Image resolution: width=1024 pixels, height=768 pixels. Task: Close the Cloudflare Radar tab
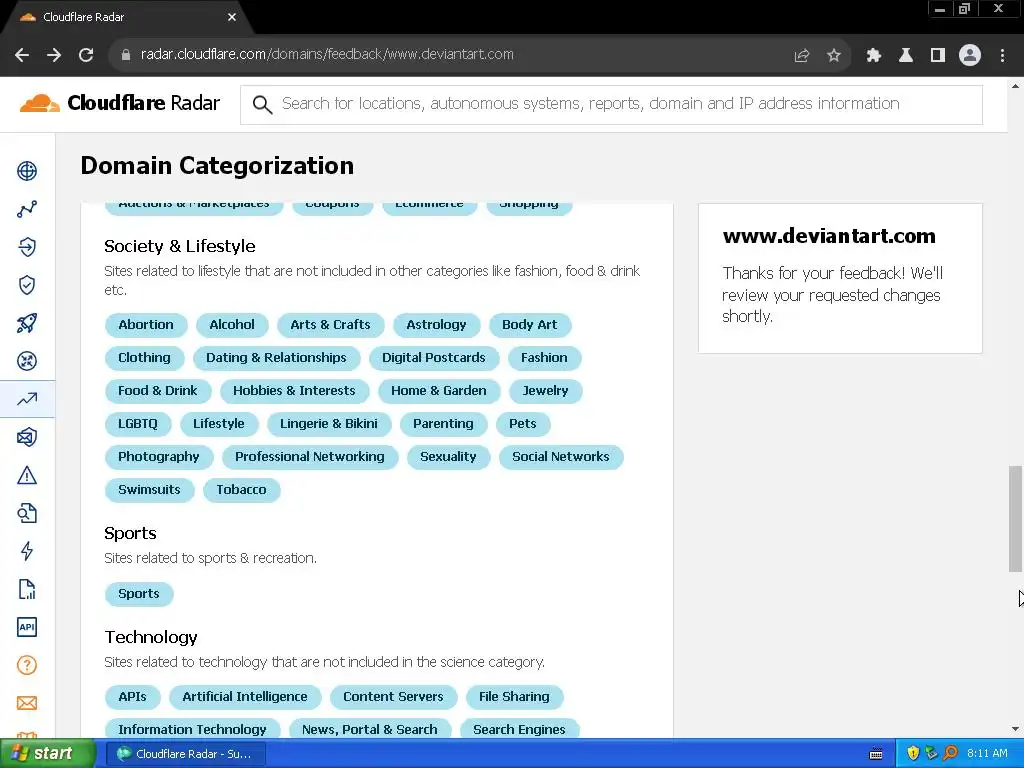tap(232, 17)
